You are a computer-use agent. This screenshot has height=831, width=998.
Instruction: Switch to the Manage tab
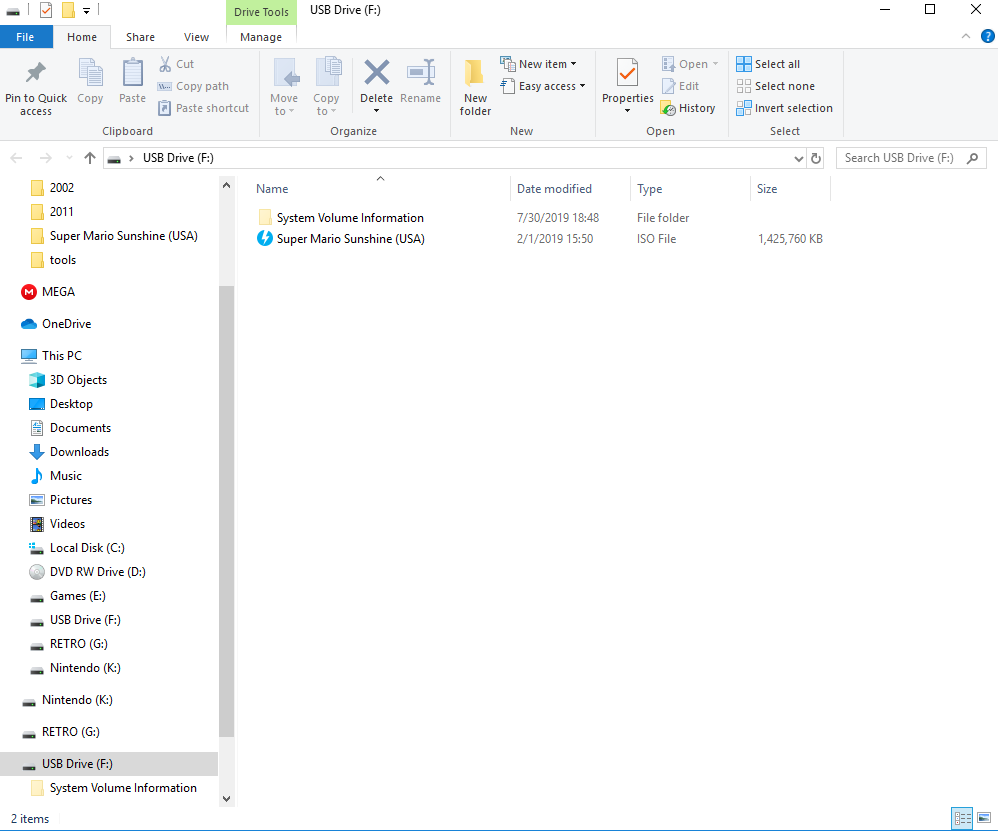(x=261, y=37)
